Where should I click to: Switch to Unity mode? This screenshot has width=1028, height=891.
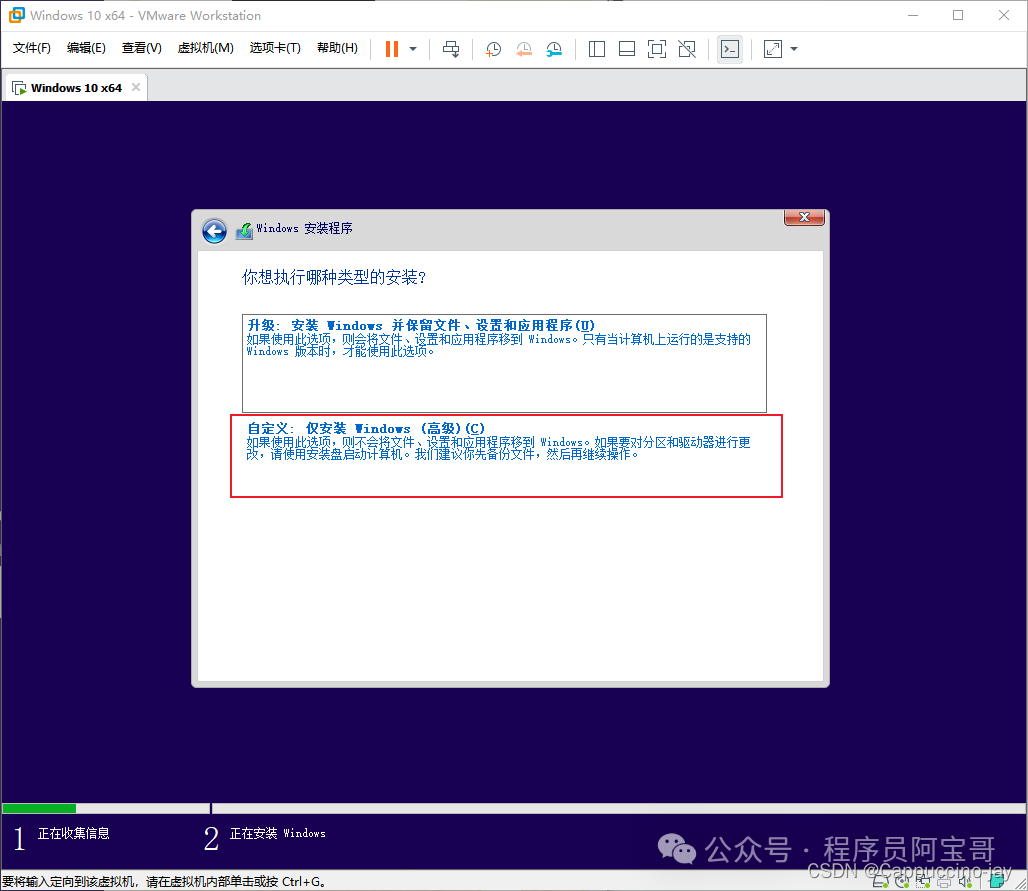pos(686,49)
